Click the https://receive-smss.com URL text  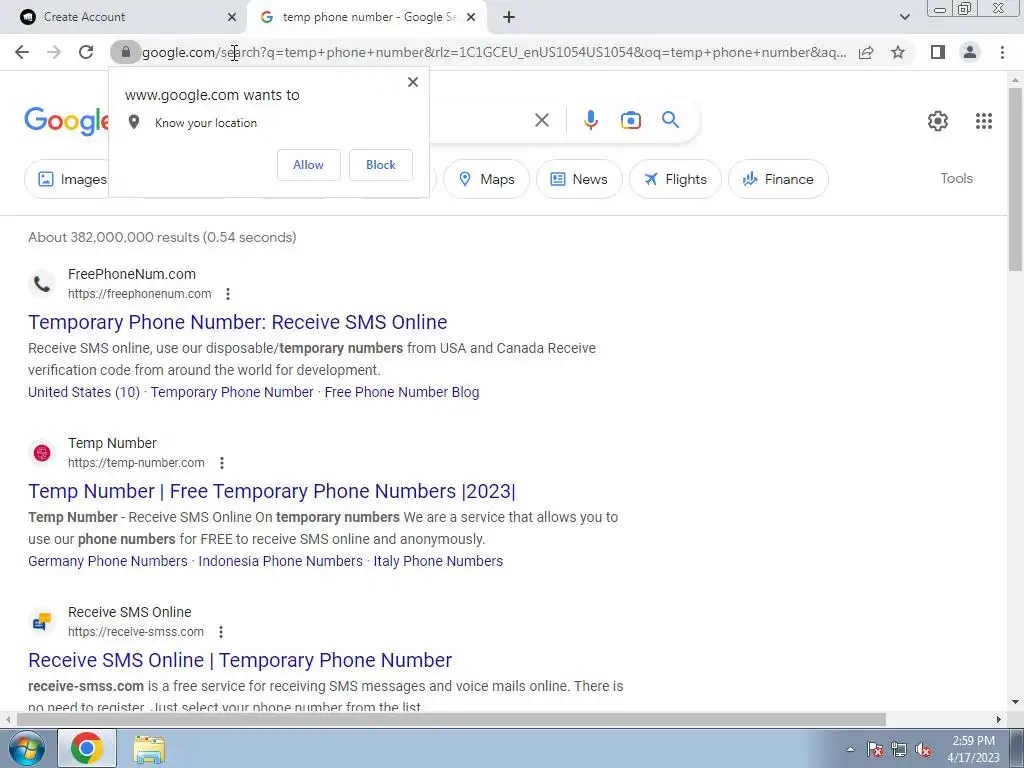136,632
